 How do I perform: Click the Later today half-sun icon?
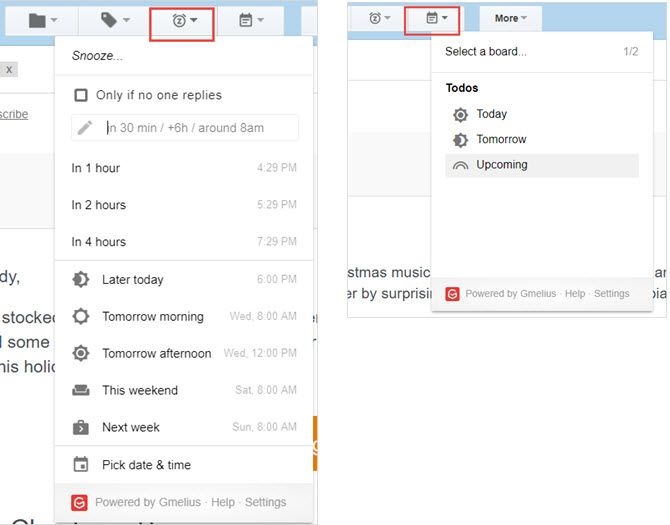81,279
